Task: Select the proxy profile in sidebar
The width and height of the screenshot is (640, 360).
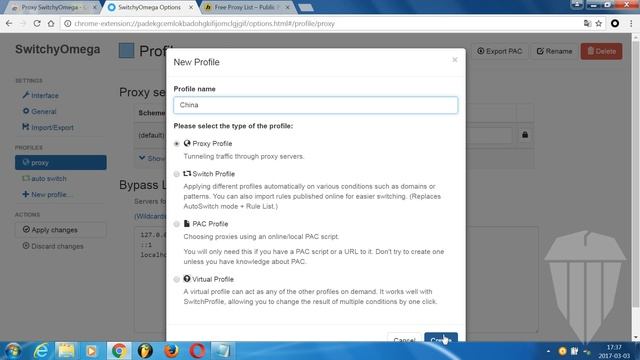Action: [61, 162]
